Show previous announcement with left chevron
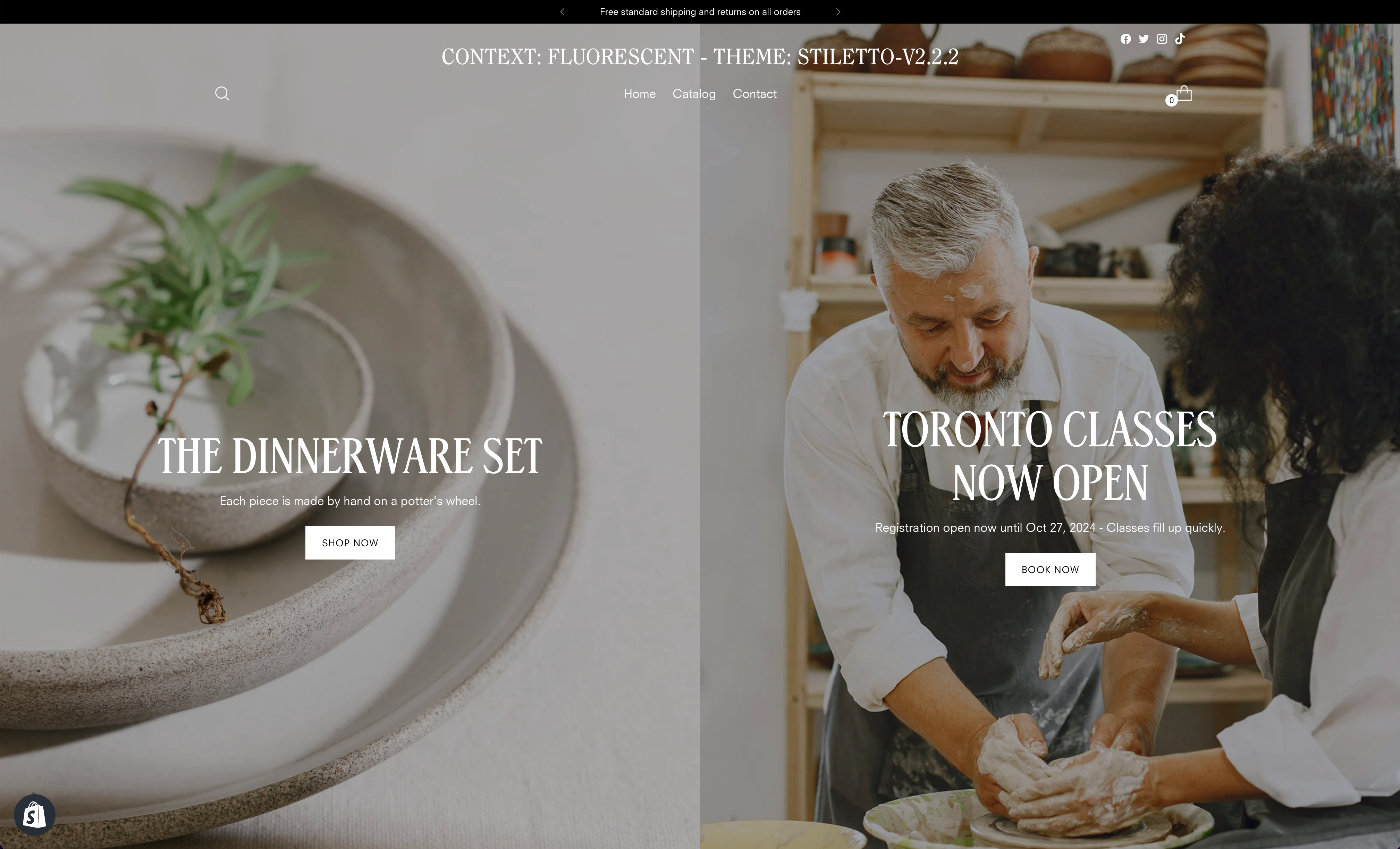The width and height of the screenshot is (1400, 849). [x=563, y=11]
